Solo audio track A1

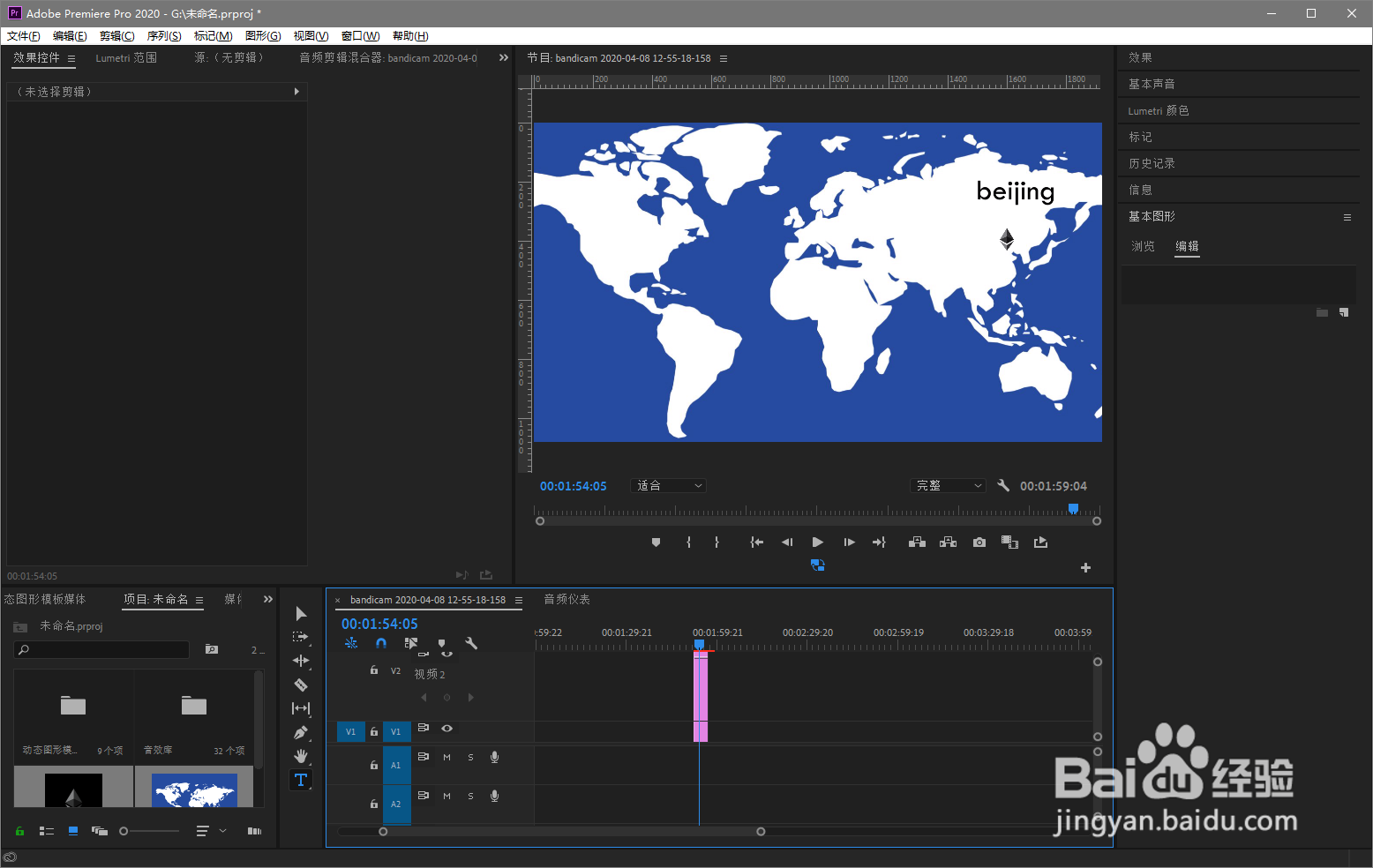470,757
